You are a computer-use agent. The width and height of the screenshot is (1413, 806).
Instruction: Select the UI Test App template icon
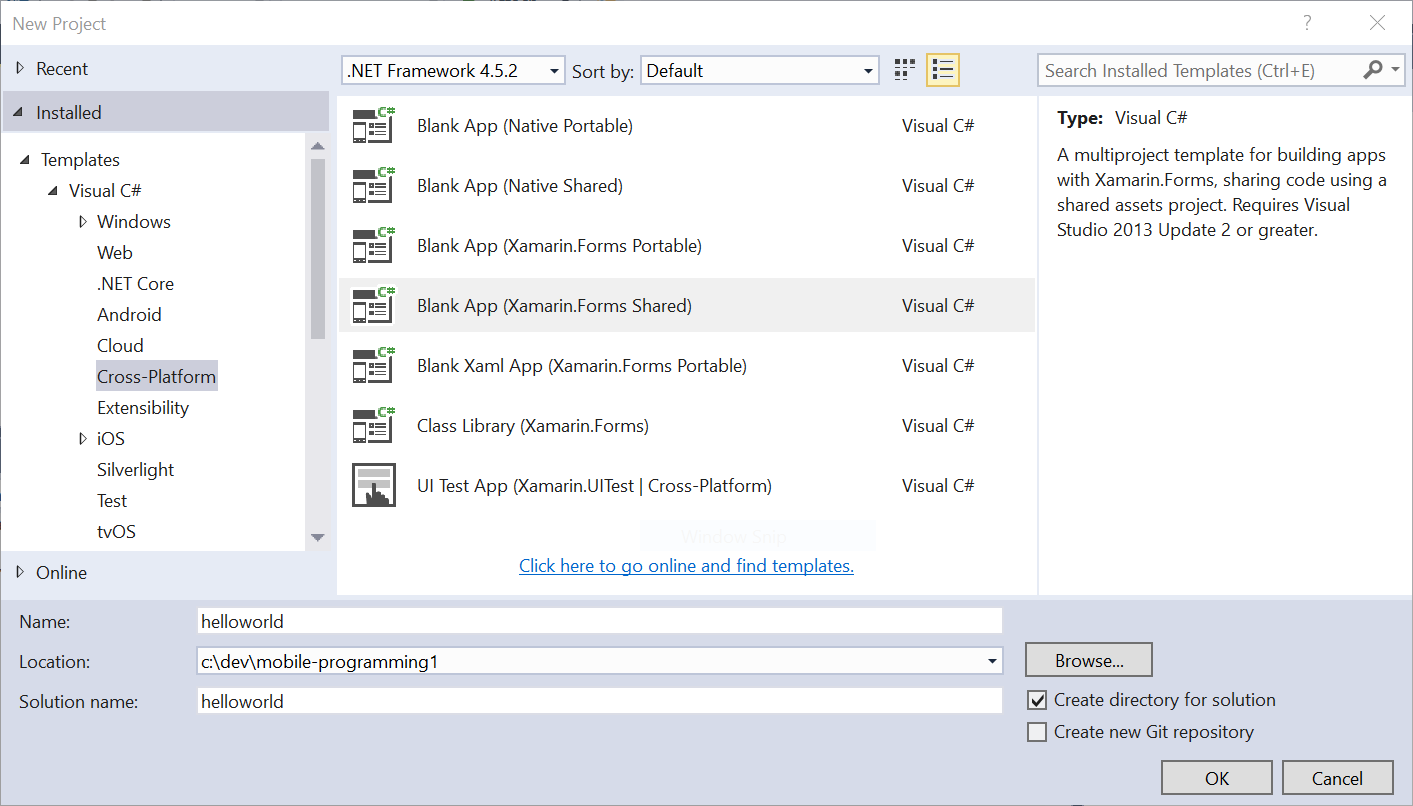pos(374,485)
